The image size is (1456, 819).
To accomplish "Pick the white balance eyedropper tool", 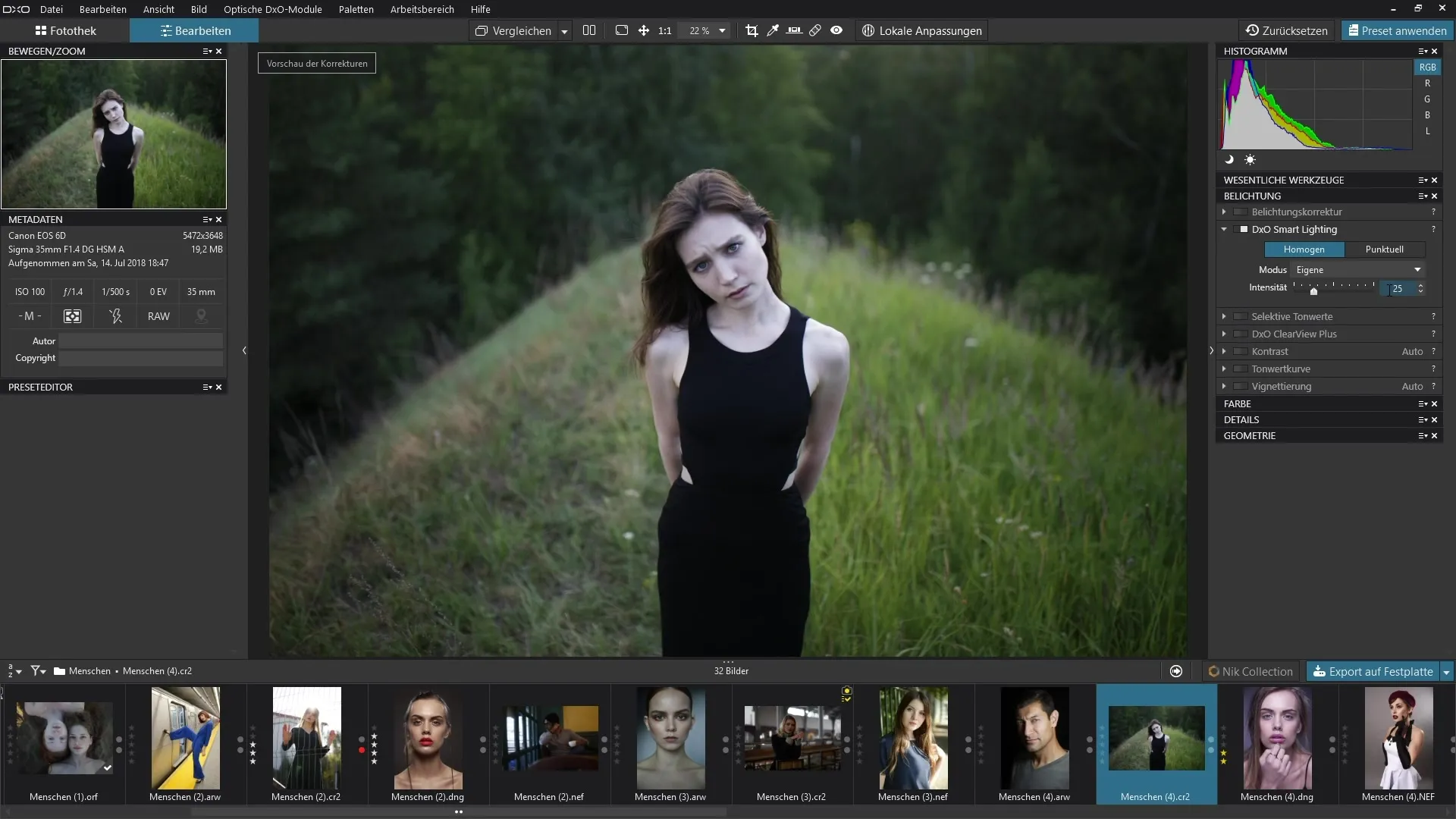I will click(773, 30).
